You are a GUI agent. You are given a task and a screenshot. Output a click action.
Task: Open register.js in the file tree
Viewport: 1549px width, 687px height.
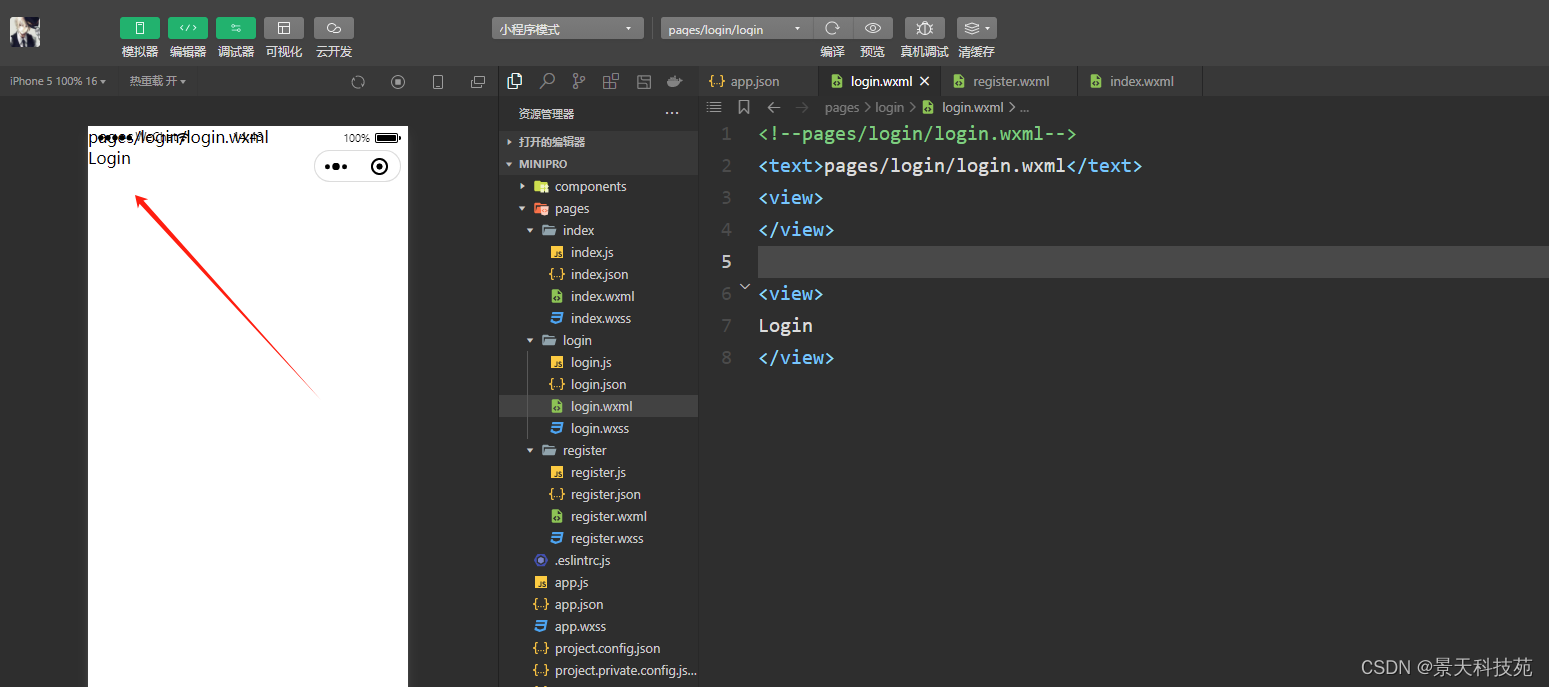click(x=598, y=472)
